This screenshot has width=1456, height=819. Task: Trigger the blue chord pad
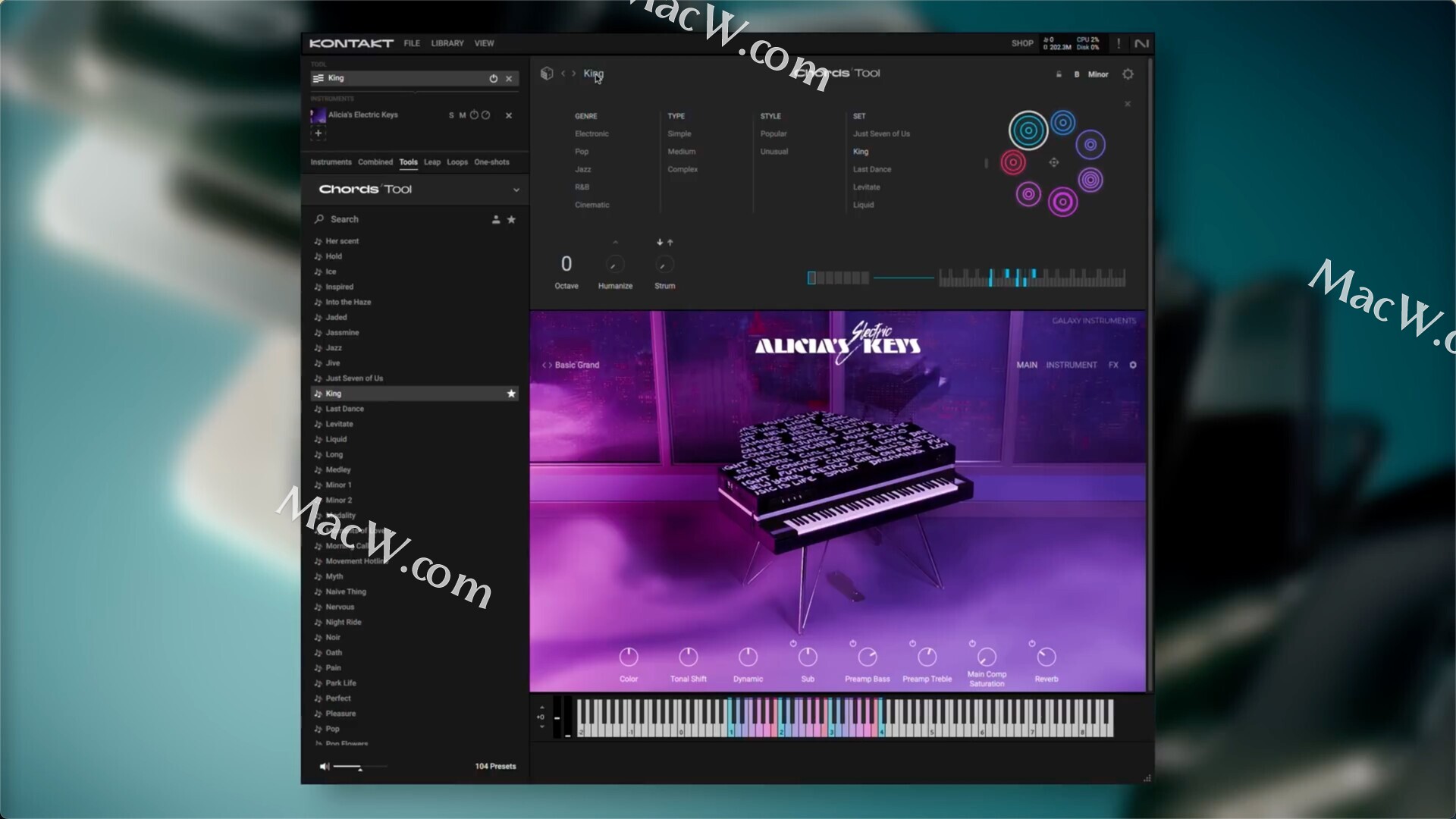pos(1063,122)
